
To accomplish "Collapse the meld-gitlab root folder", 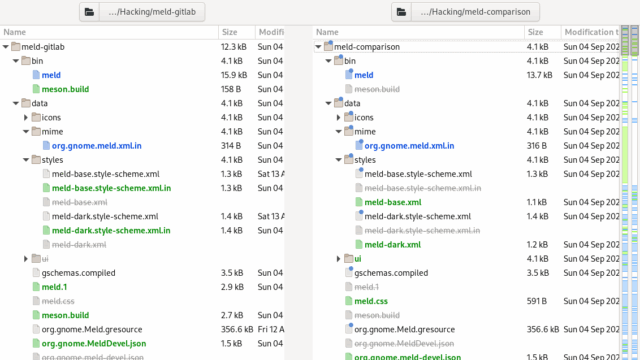I will 6,47.
